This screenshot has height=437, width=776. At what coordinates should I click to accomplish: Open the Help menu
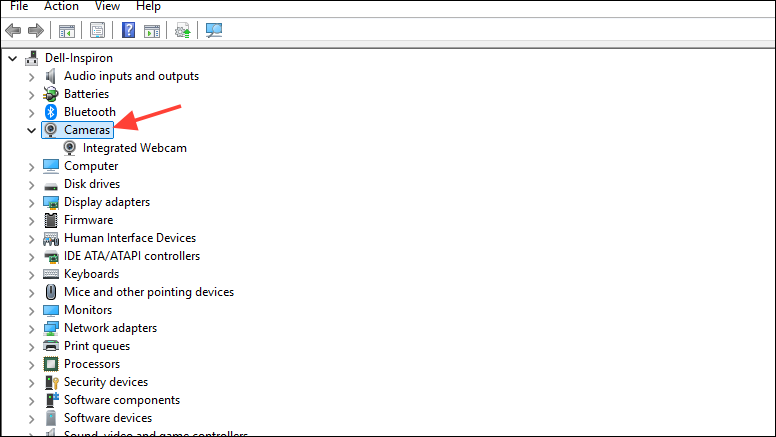coord(148,6)
